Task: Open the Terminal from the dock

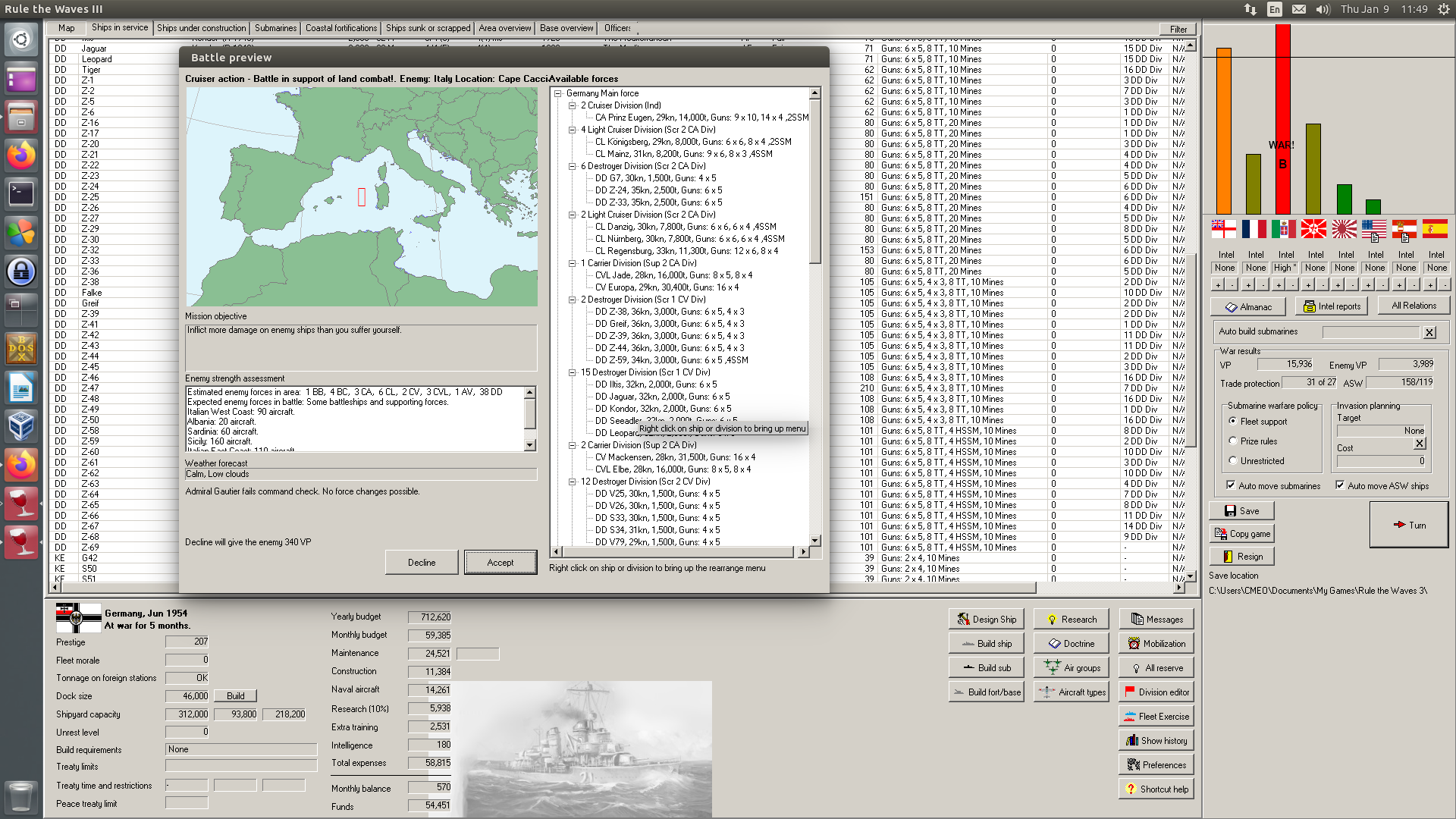Action: [x=21, y=193]
